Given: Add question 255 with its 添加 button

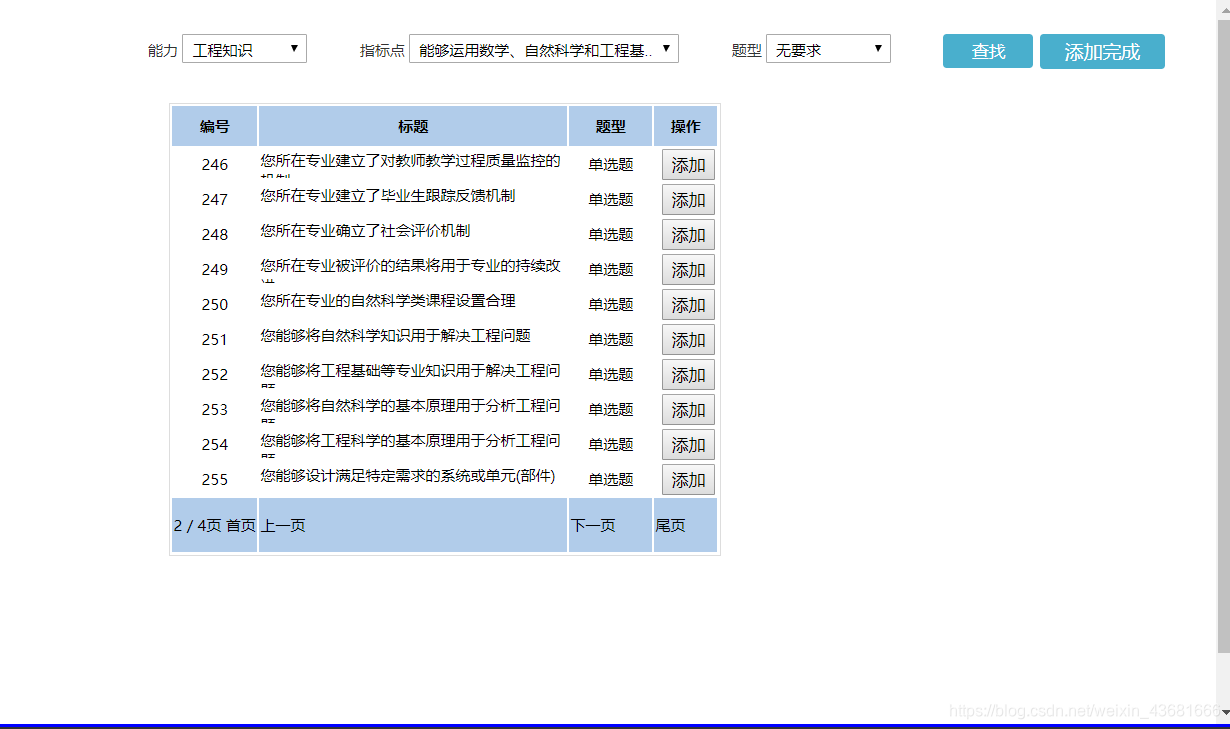Looking at the screenshot, I should tap(688, 480).
